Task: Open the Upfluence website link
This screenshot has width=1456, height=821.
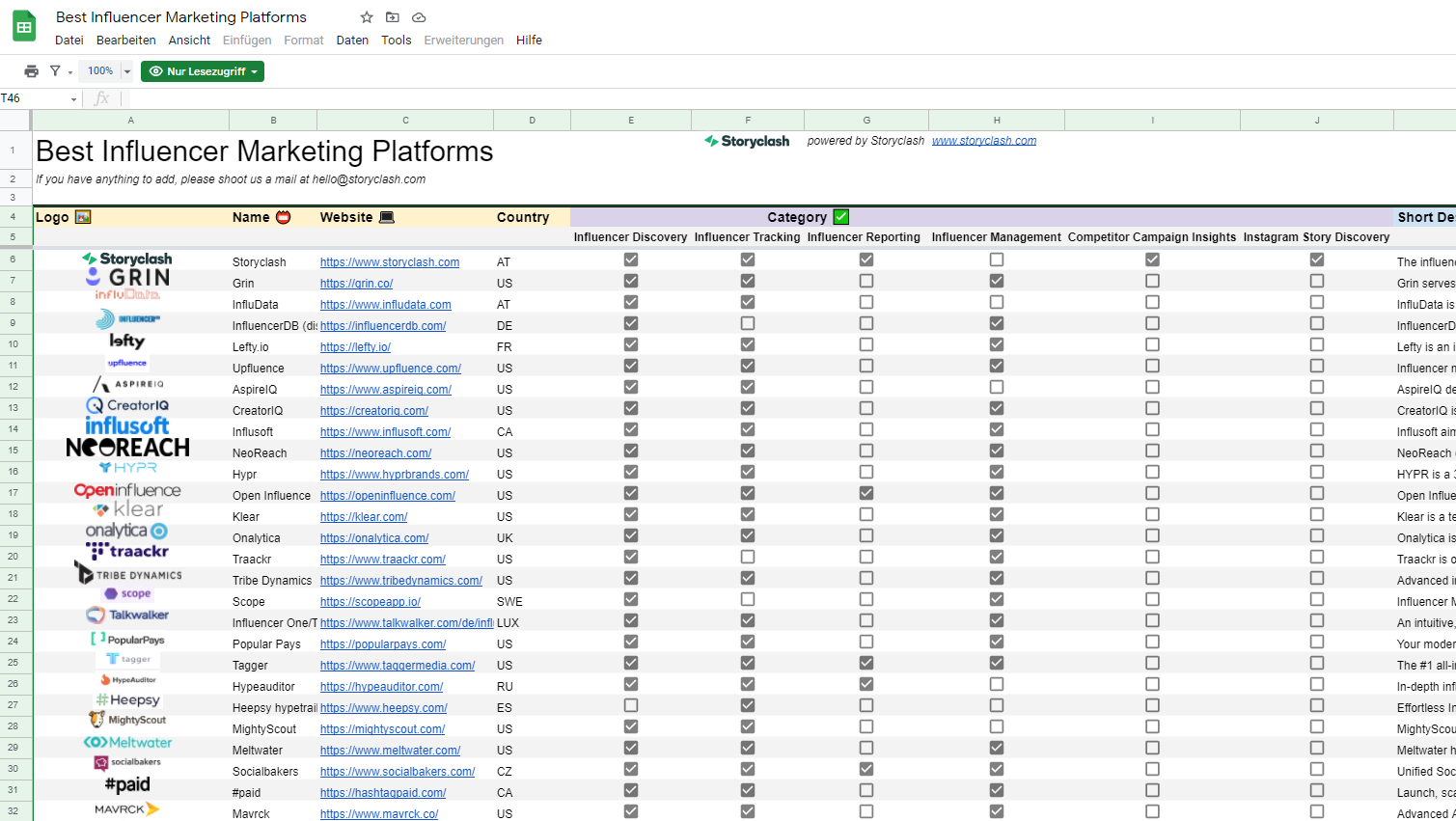Action: (x=390, y=369)
